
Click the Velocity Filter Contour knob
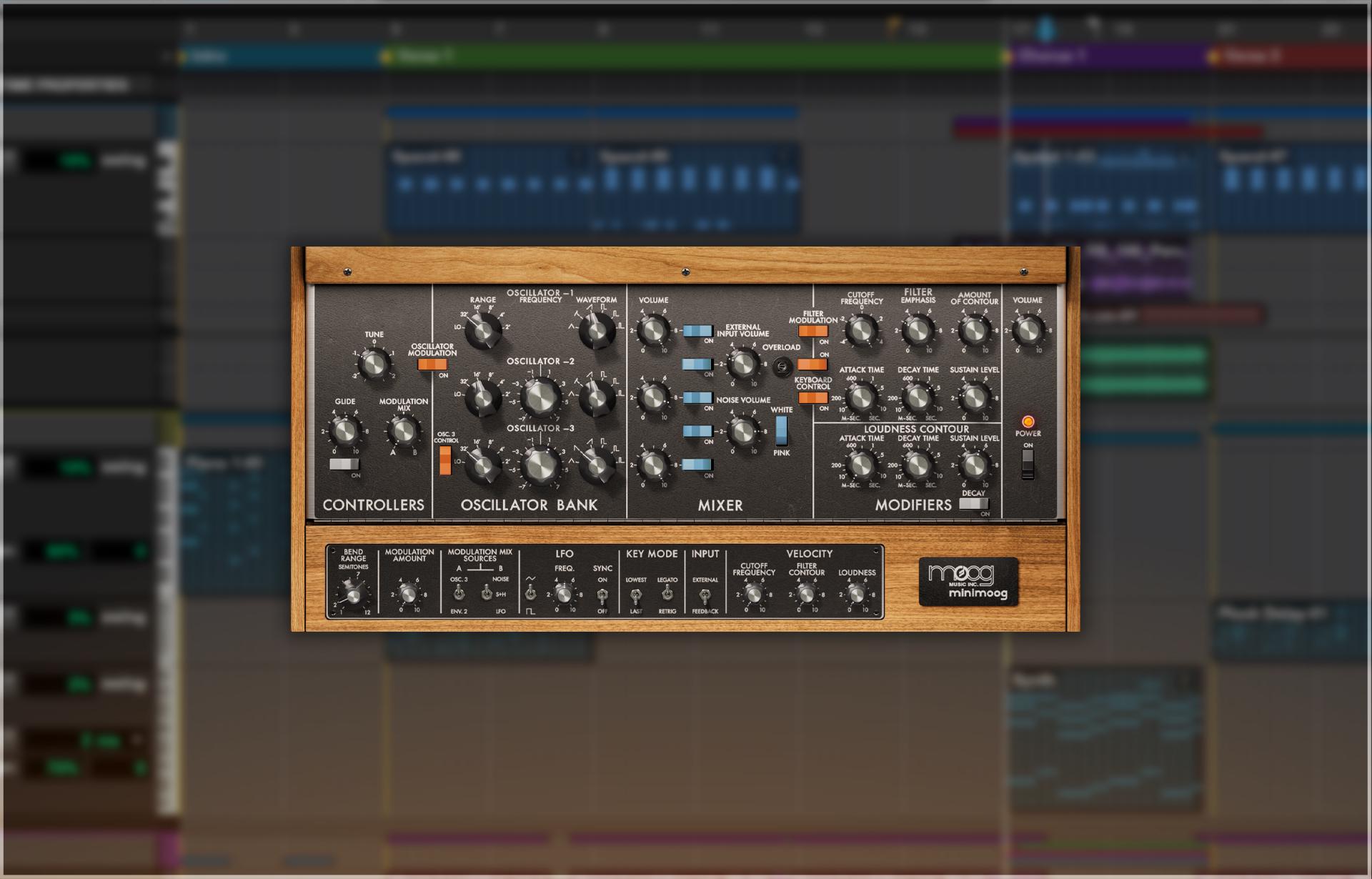click(805, 594)
